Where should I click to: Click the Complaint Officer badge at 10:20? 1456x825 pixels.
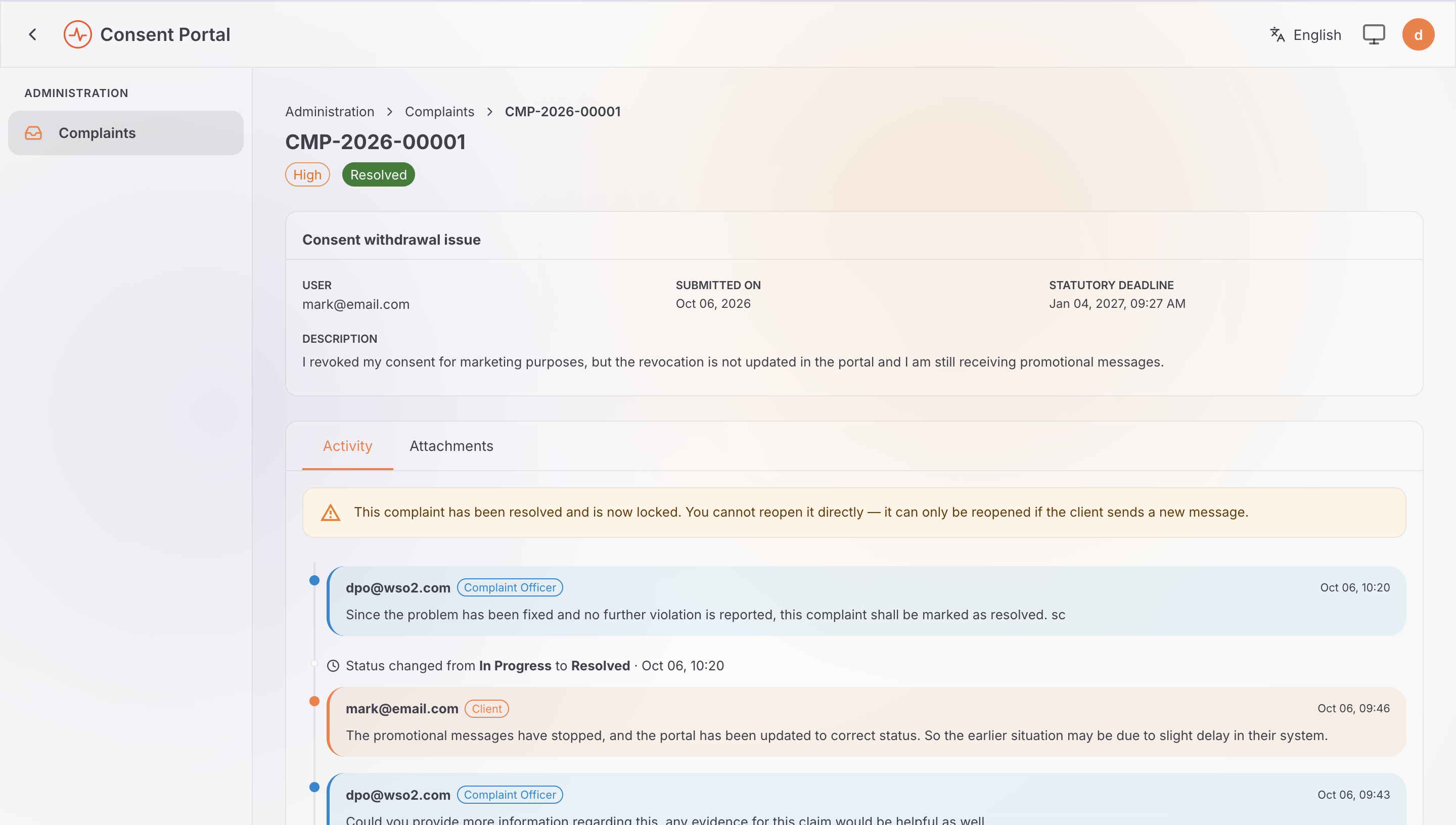[510, 587]
